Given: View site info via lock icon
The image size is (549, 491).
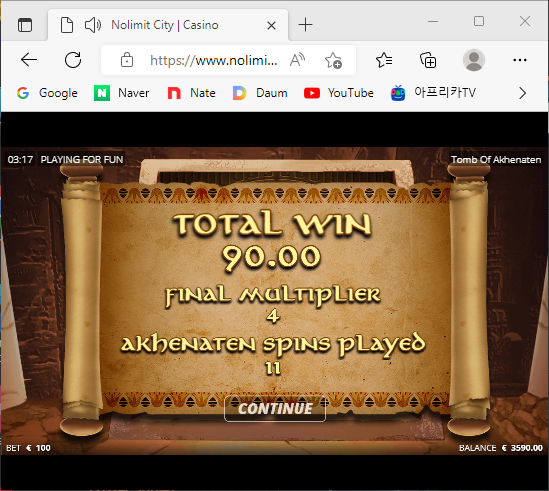Looking at the screenshot, I should click(127, 60).
